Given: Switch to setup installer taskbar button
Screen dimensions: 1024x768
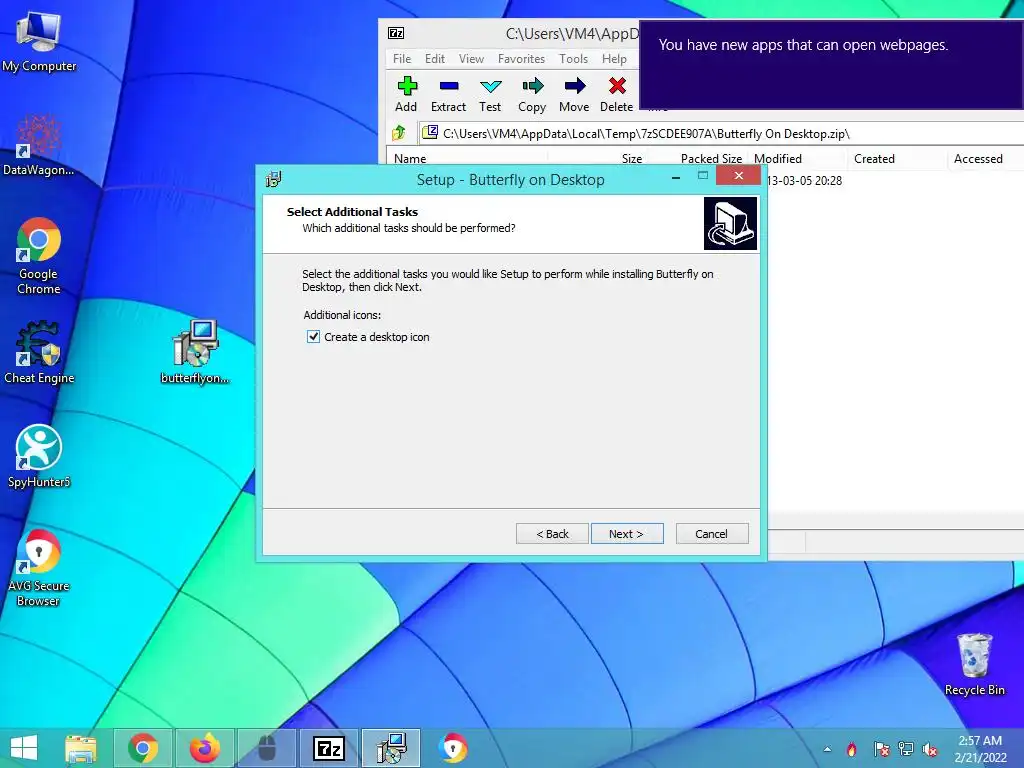Looking at the screenshot, I should point(391,748).
